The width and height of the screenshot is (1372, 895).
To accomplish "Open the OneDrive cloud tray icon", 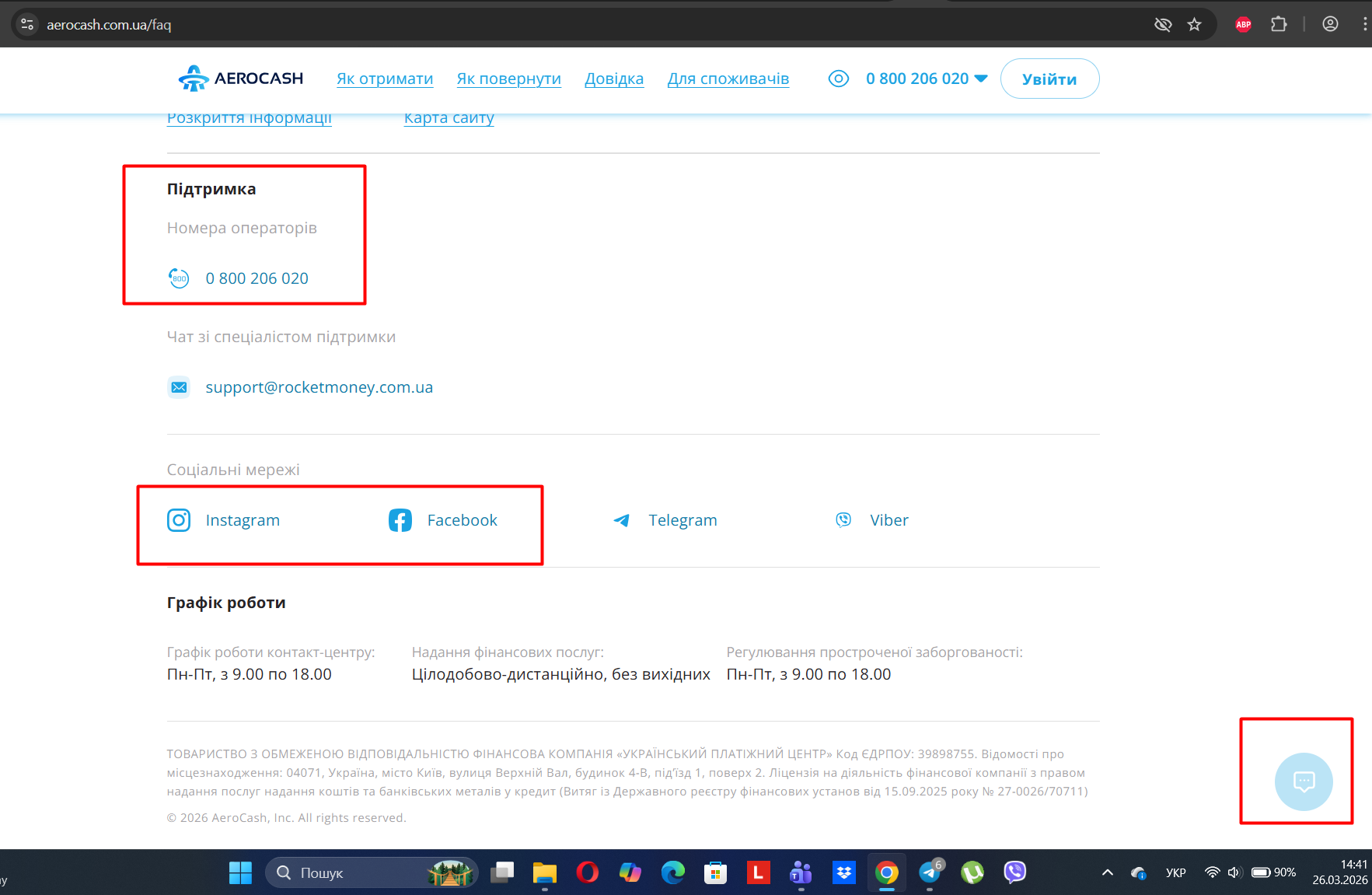I will [x=1139, y=872].
